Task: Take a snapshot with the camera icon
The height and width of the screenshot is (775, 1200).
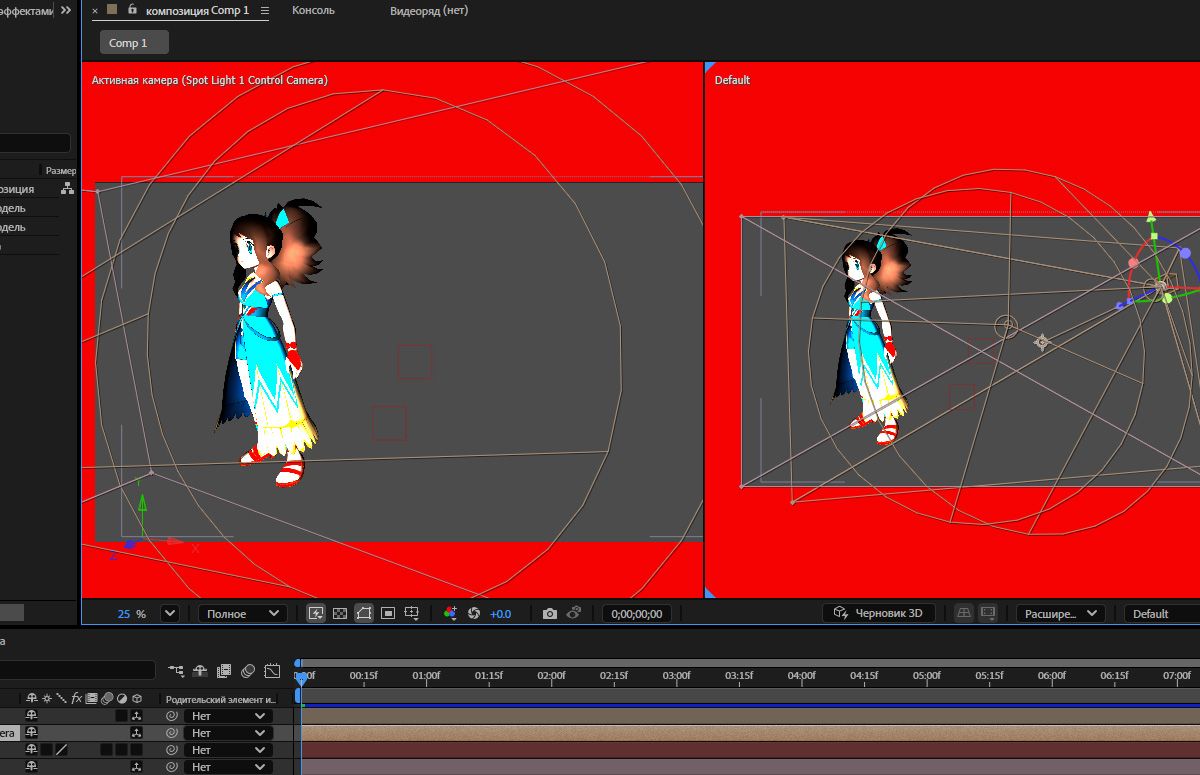Action: click(x=549, y=613)
